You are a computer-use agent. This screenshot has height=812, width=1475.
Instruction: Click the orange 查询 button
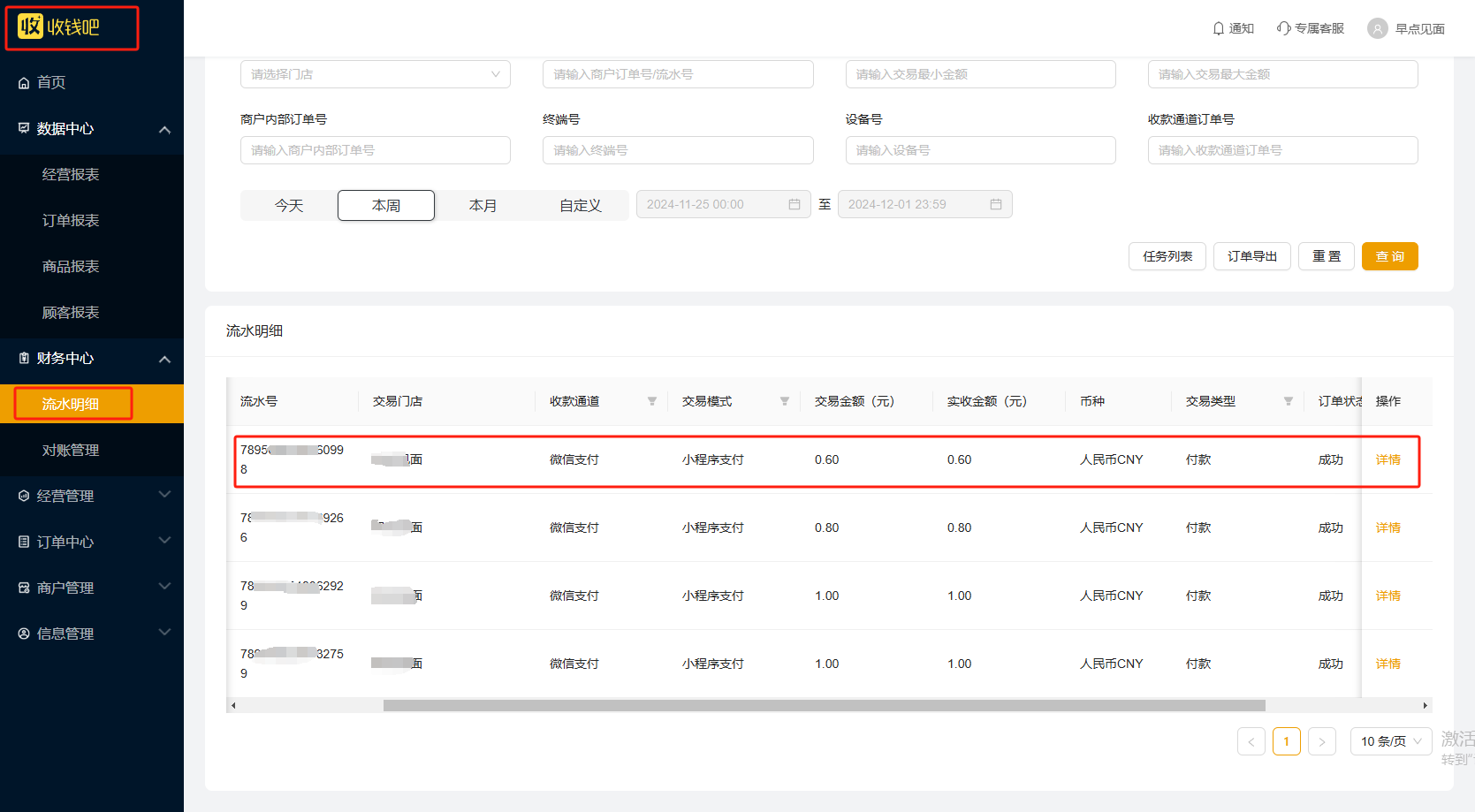(x=1389, y=256)
